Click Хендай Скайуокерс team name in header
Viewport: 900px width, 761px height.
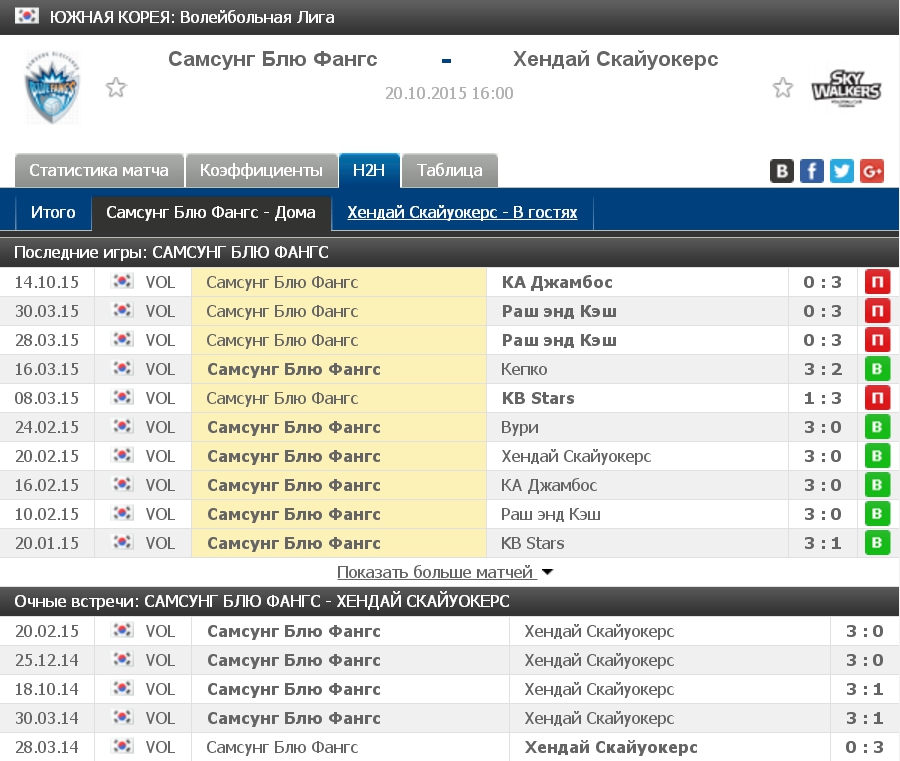tap(615, 60)
